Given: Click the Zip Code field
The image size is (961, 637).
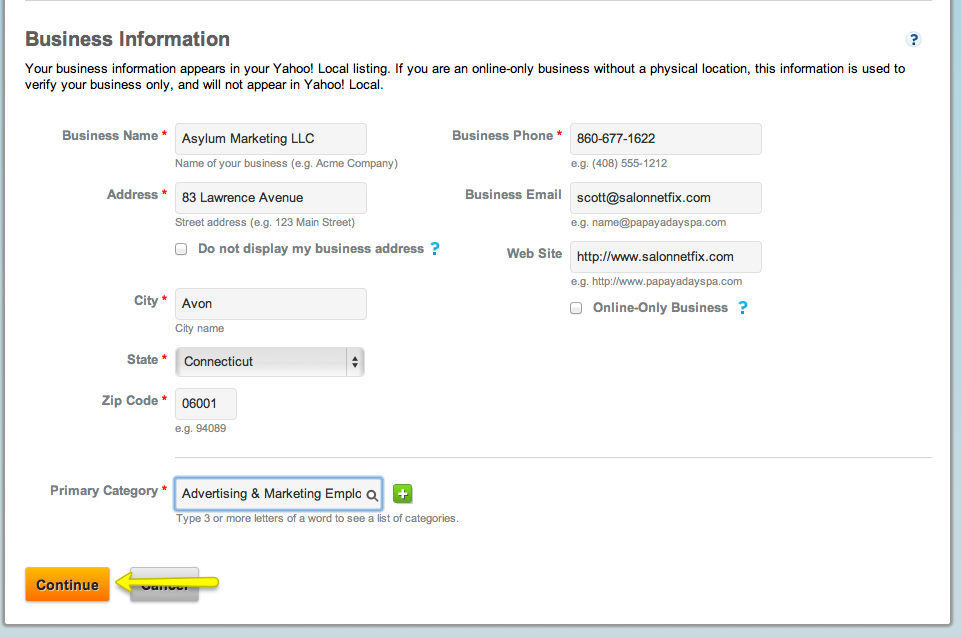Looking at the screenshot, I should click(206, 404).
